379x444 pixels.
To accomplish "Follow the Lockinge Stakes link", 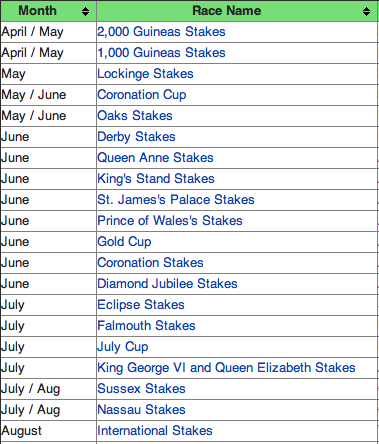I will (145, 74).
